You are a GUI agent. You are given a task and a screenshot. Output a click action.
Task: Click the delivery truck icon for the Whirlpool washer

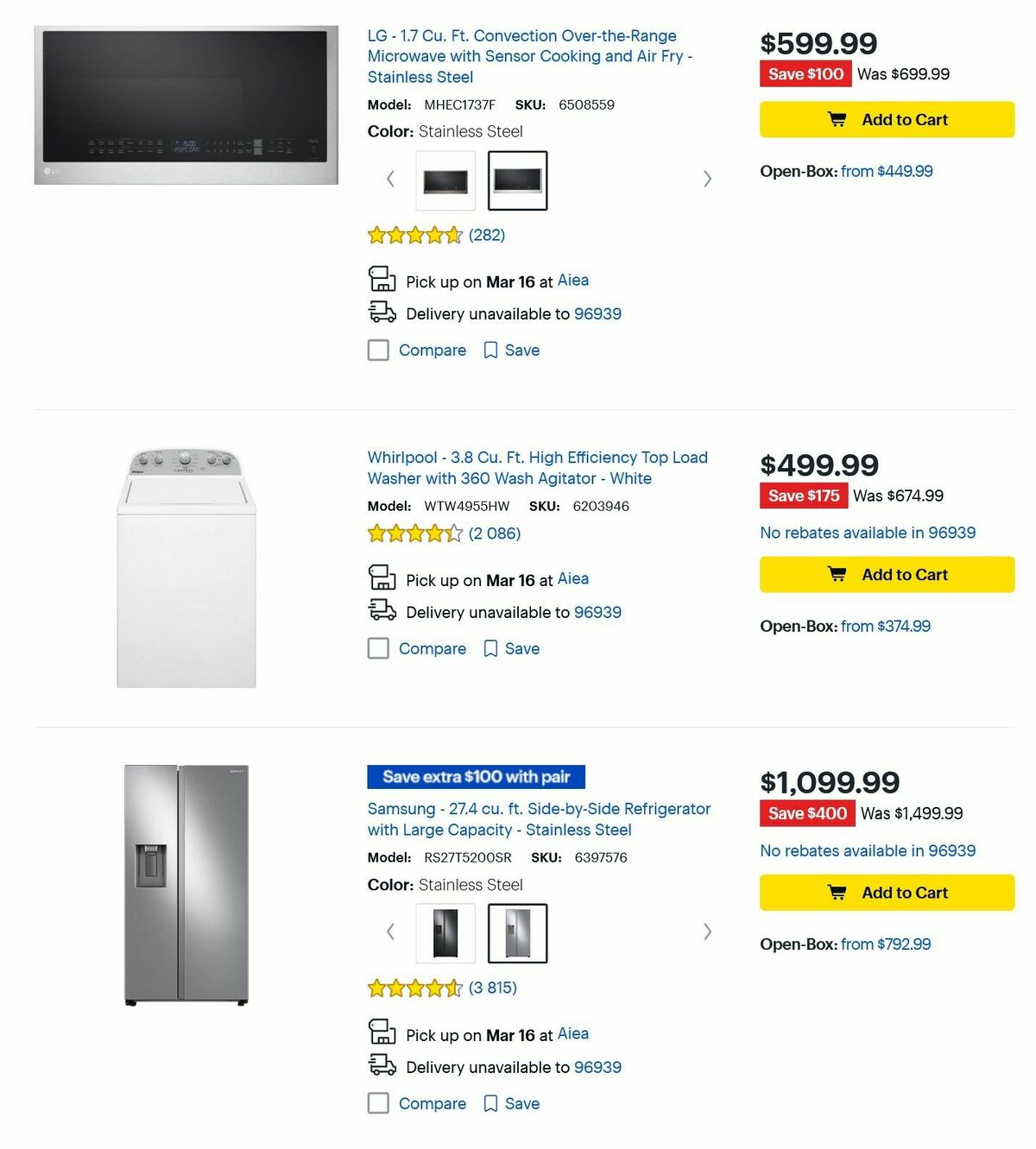pos(381,608)
